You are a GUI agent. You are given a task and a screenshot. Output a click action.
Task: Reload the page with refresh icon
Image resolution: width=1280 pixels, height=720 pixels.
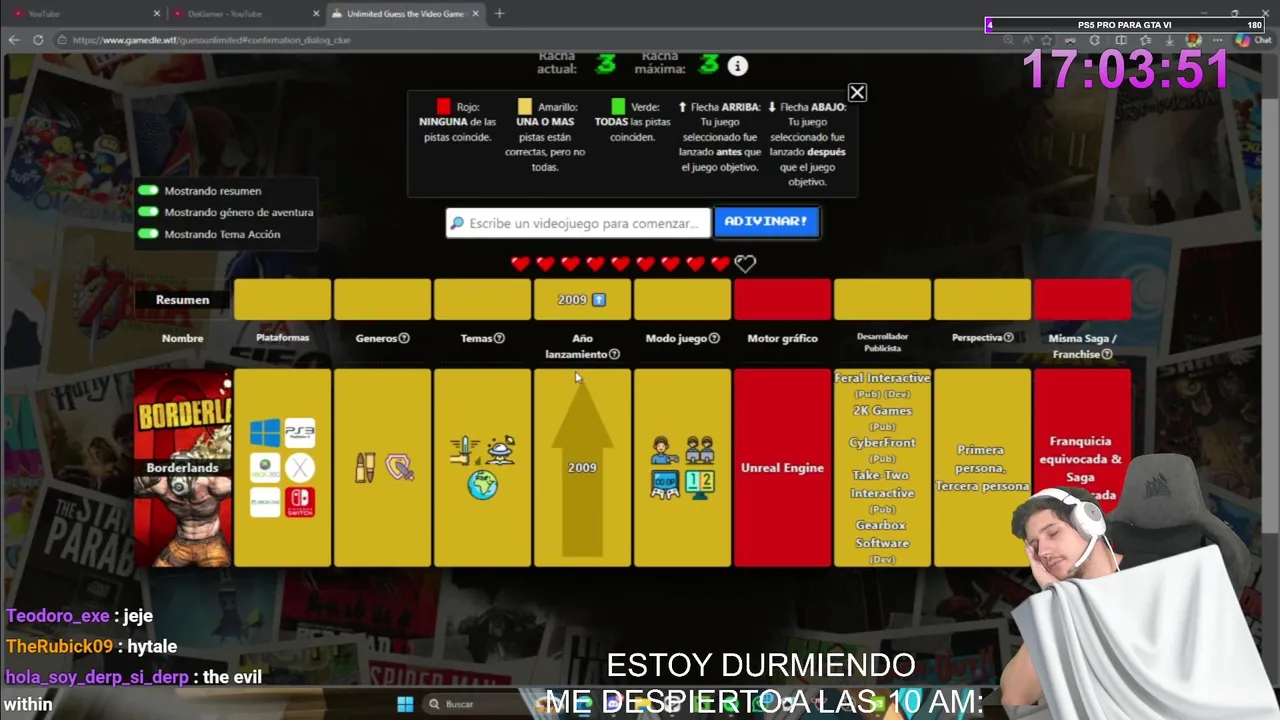pos(38,40)
